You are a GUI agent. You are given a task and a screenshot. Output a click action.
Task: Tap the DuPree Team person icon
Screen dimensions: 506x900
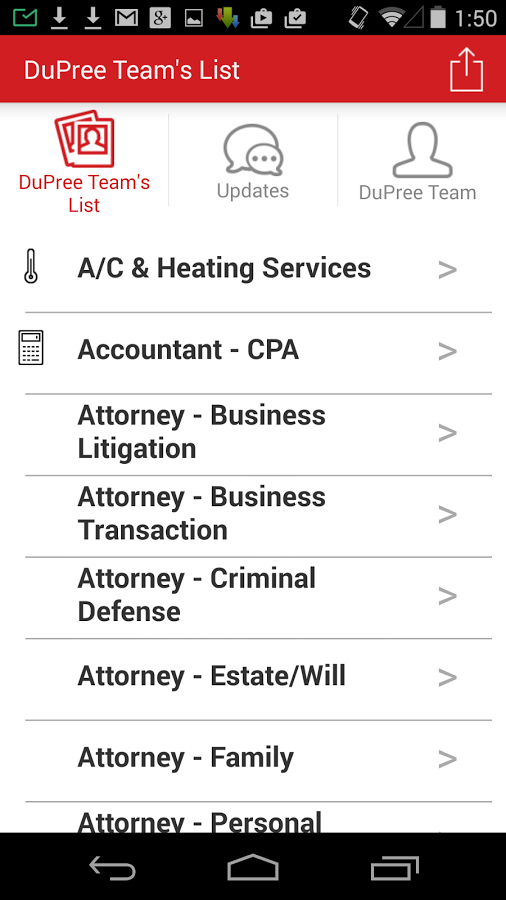tap(422, 150)
